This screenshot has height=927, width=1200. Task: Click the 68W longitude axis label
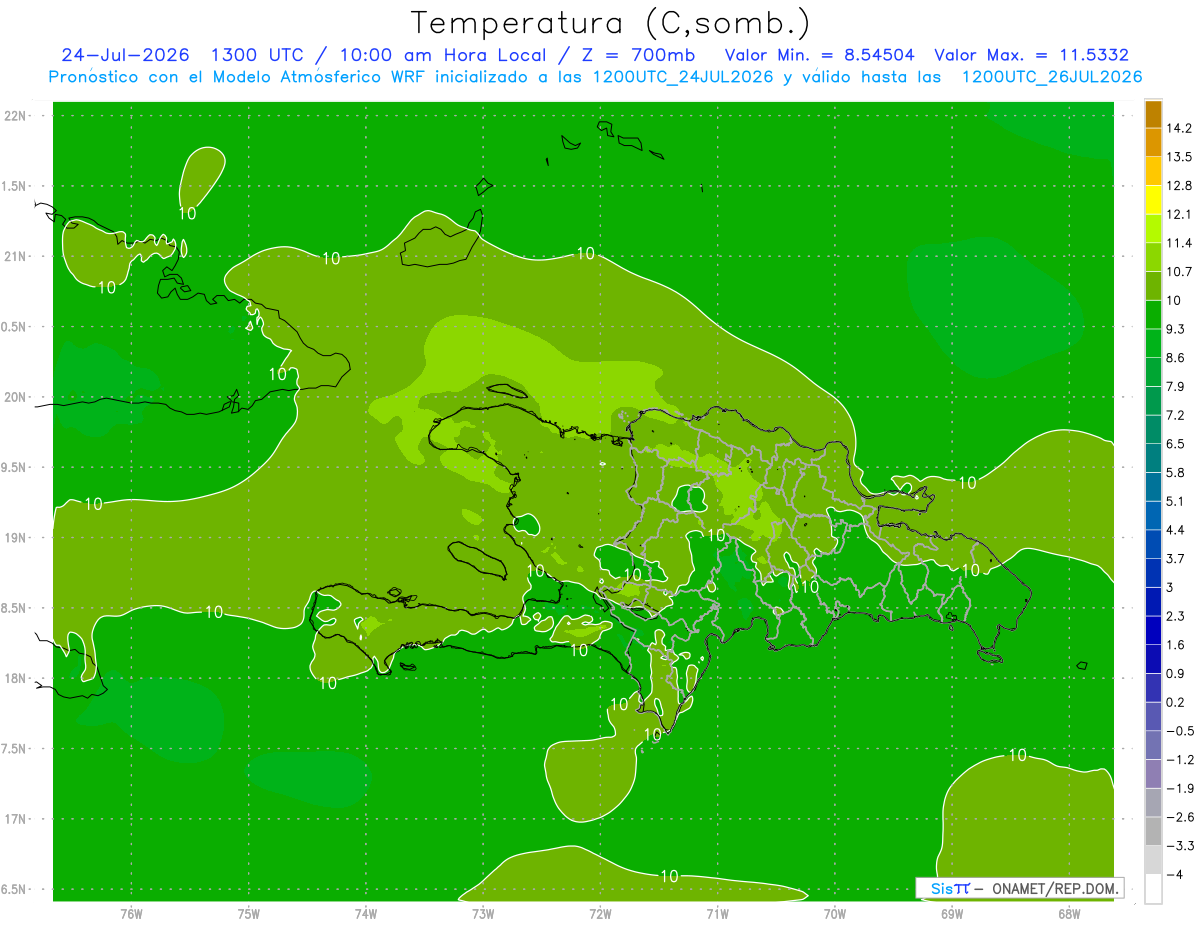1069,914
